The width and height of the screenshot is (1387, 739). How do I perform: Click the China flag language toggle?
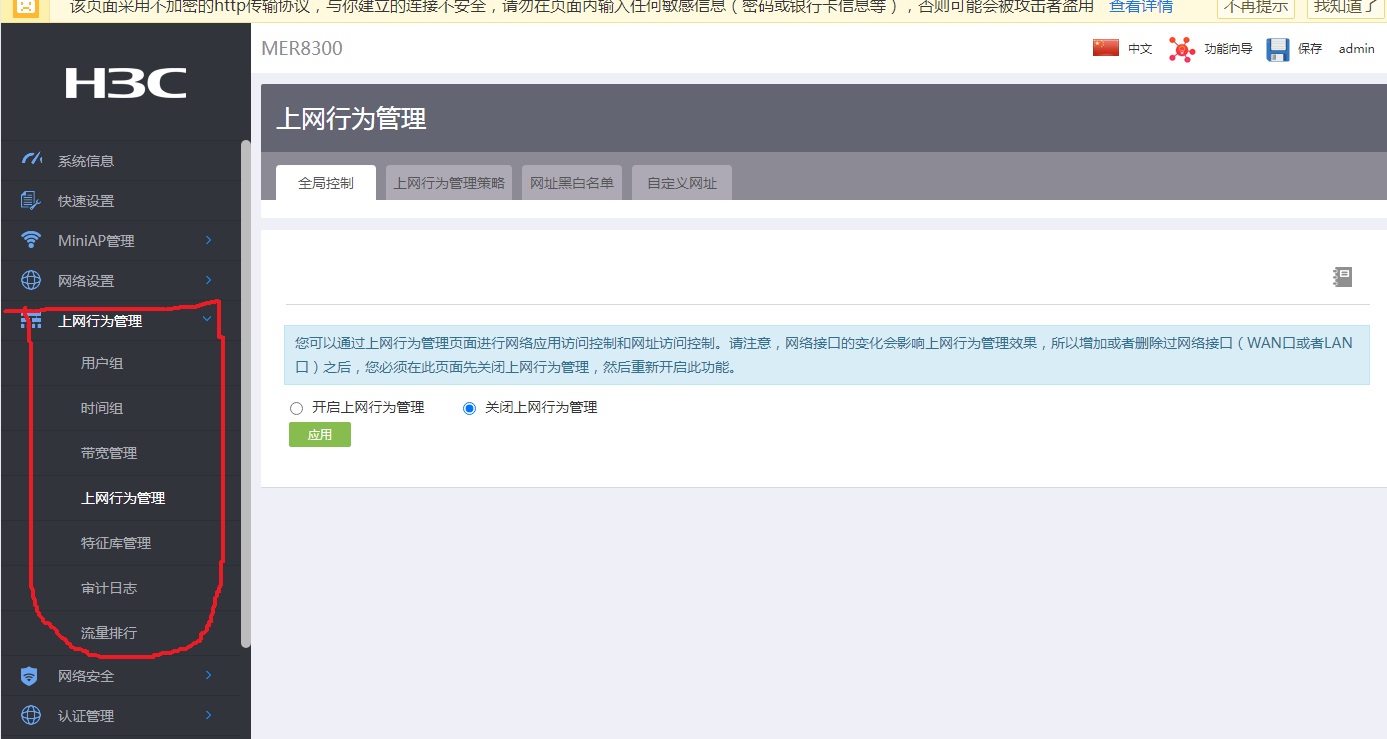1104,47
